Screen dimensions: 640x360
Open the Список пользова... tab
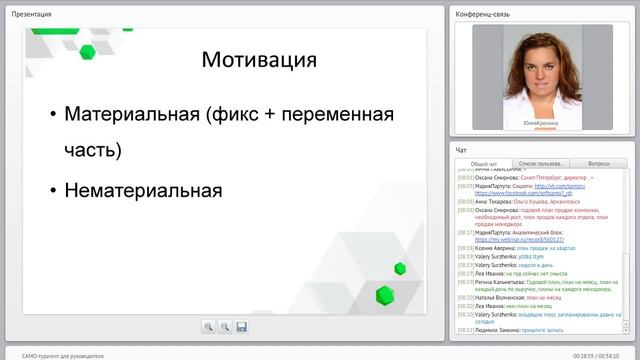pyautogui.click(x=540, y=163)
